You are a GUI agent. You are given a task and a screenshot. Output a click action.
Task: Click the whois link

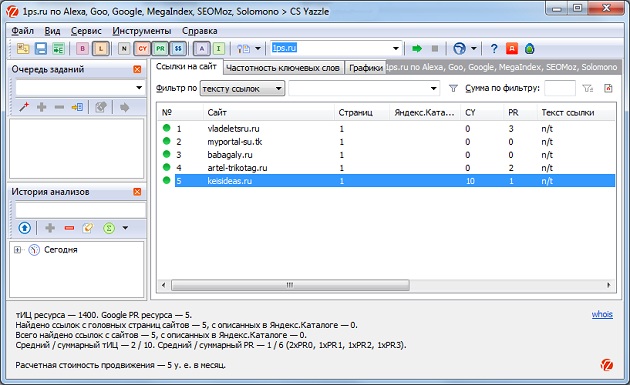click(602, 314)
